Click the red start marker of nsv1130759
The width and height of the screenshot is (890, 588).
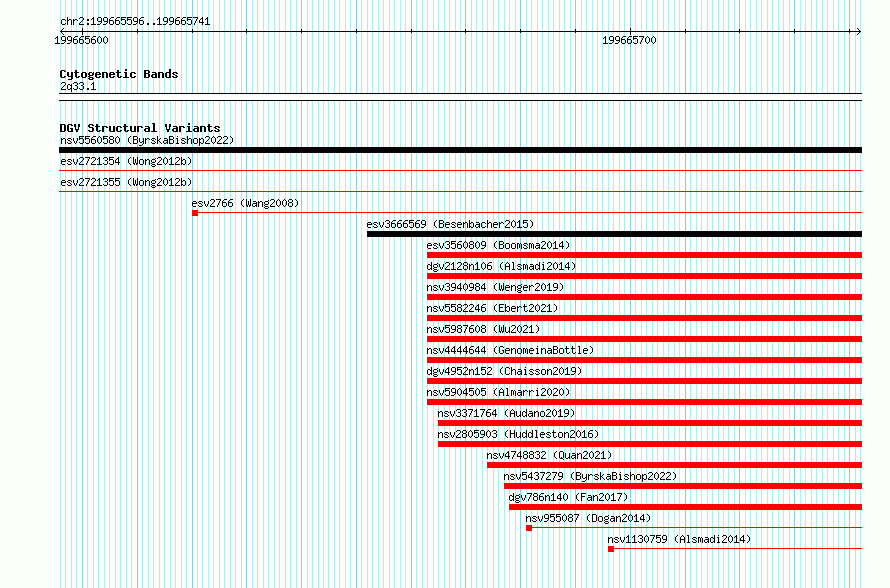(611, 549)
